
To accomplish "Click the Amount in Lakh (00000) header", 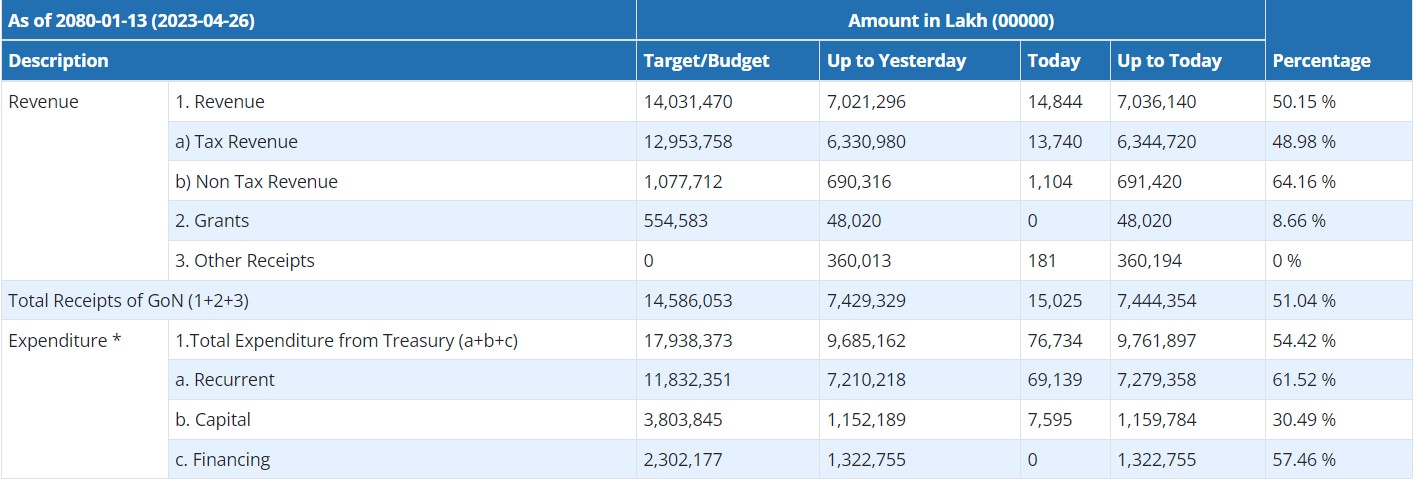I will (950, 20).
